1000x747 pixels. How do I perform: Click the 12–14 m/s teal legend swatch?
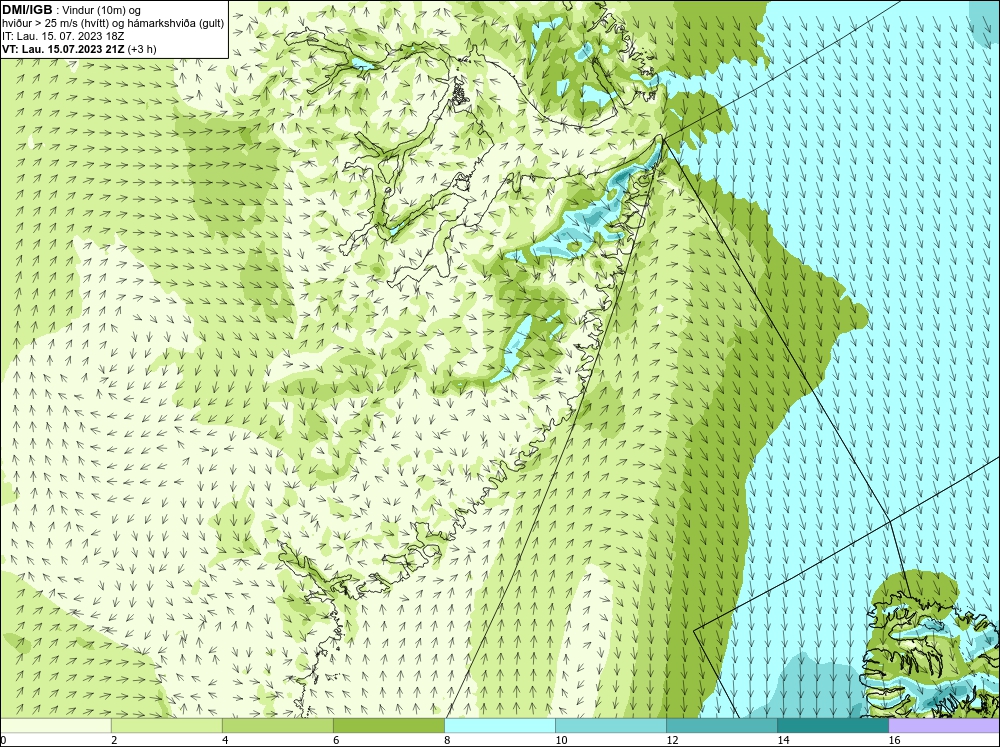click(722, 725)
